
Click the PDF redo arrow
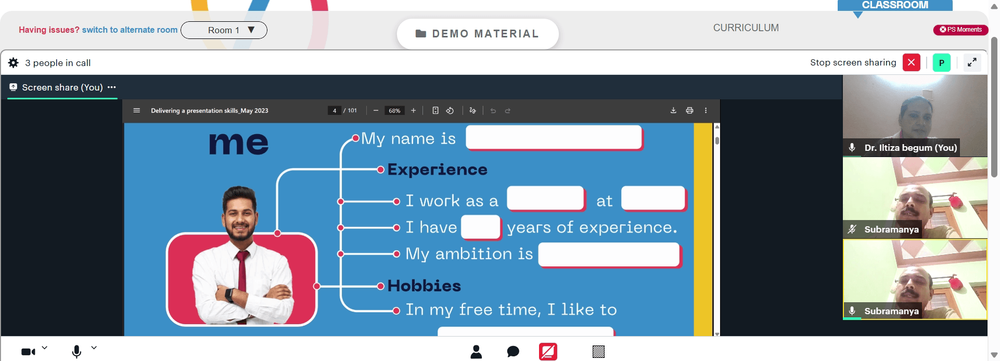point(508,110)
